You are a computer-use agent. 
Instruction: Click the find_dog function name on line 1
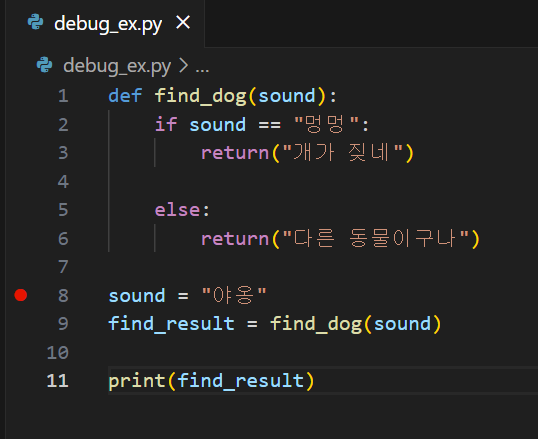click(201, 96)
